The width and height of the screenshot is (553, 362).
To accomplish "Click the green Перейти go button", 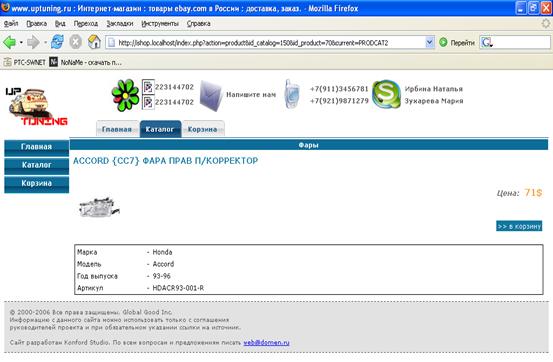I will tap(457, 43).
